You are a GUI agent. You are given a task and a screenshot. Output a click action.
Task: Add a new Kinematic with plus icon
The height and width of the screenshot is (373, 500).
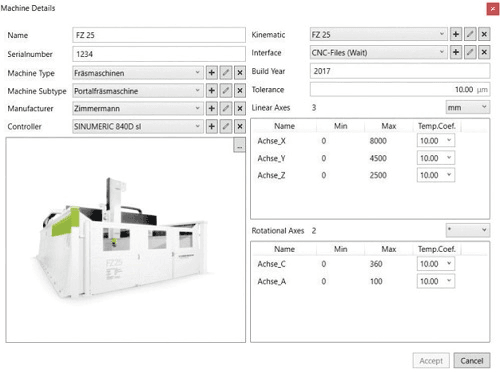click(456, 34)
